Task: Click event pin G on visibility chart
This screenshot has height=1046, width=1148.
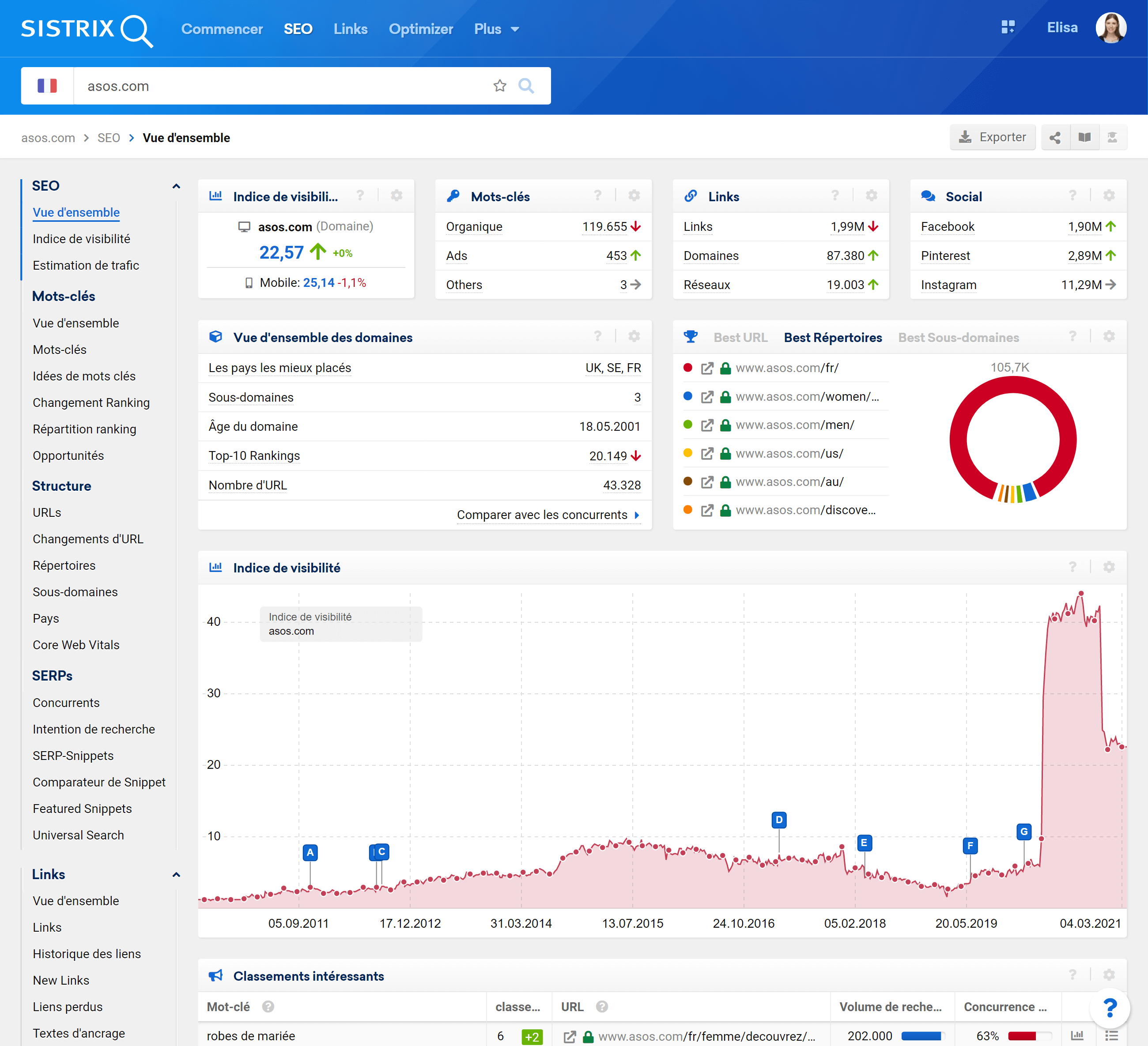Action: click(x=1024, y=832)
